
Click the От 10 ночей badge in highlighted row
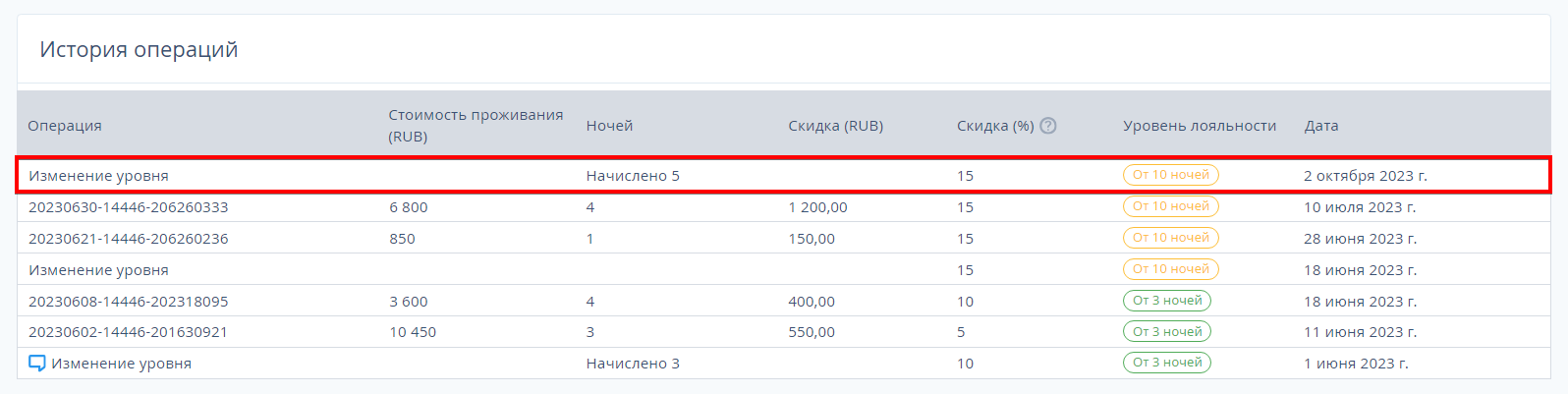coord(1171,175)
